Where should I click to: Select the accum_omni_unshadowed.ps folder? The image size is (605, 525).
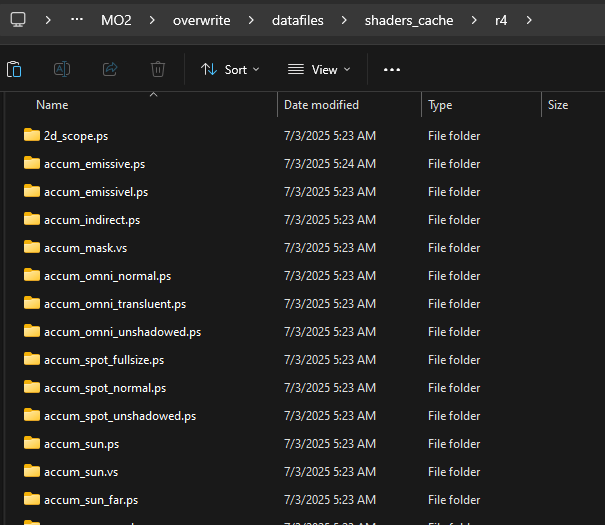tap(122, 332)
